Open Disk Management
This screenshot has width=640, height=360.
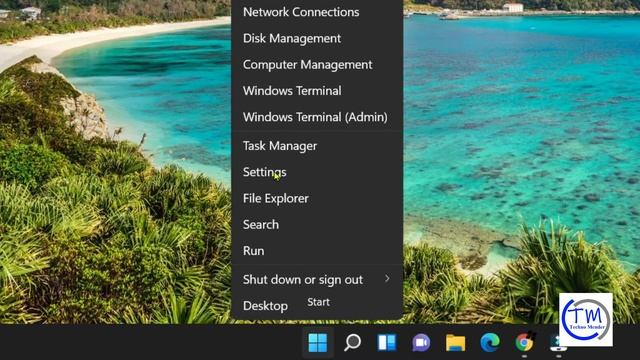tap(317, 38)
